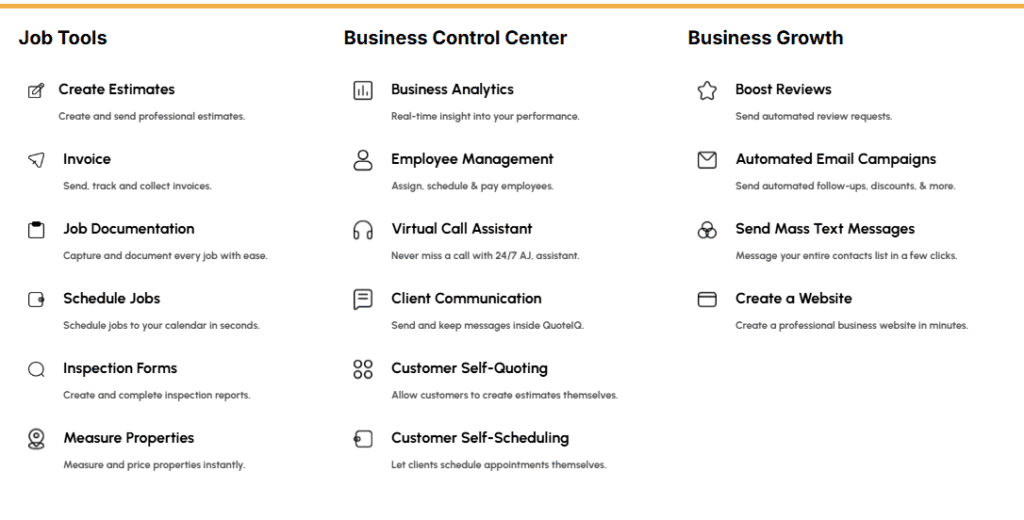Click the Business Analytics bar chart icon
This screenshot has width=1024, height=520.
click(x=362, y=91)
